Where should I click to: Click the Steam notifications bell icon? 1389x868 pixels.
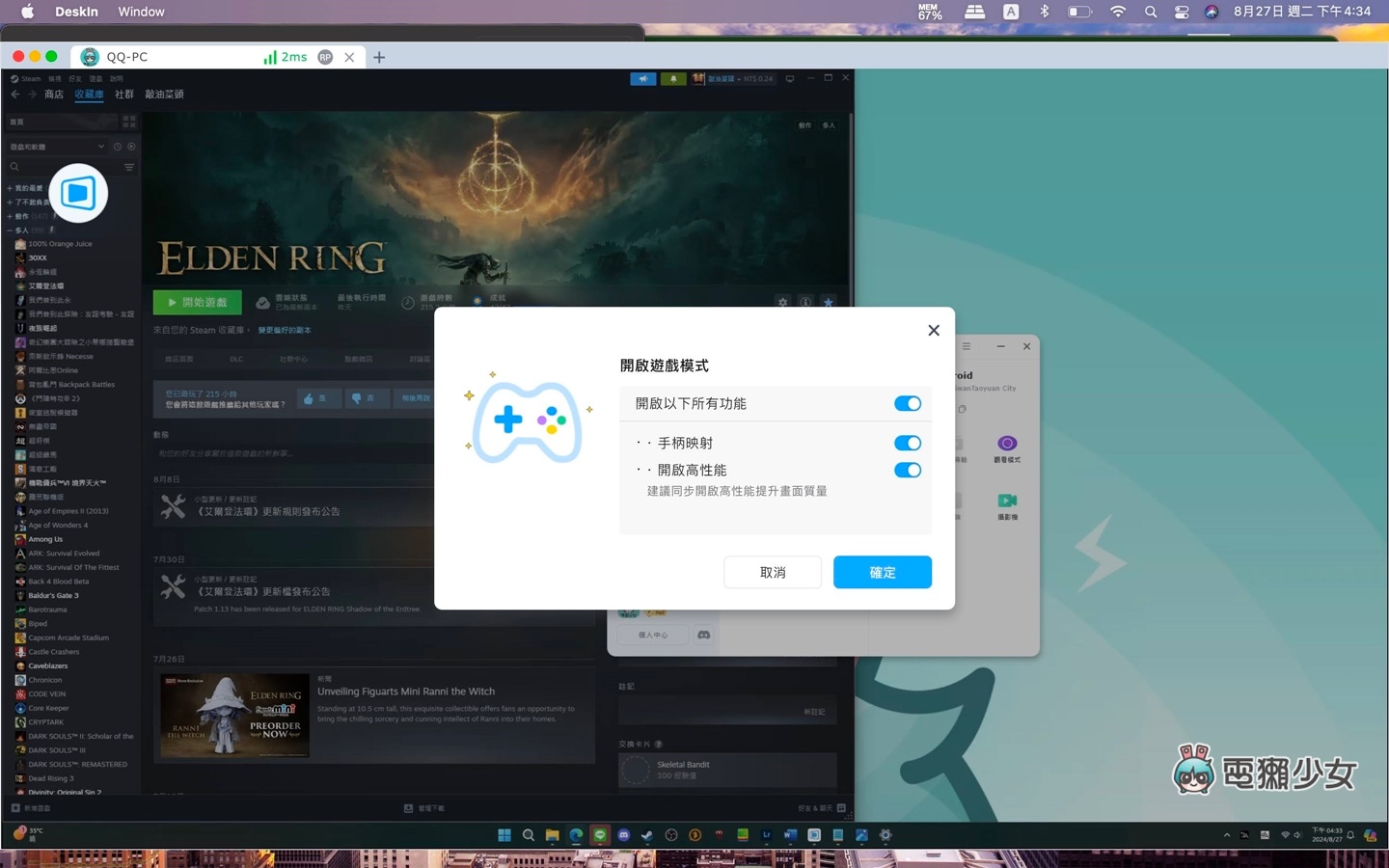click(x=673, y=78)
